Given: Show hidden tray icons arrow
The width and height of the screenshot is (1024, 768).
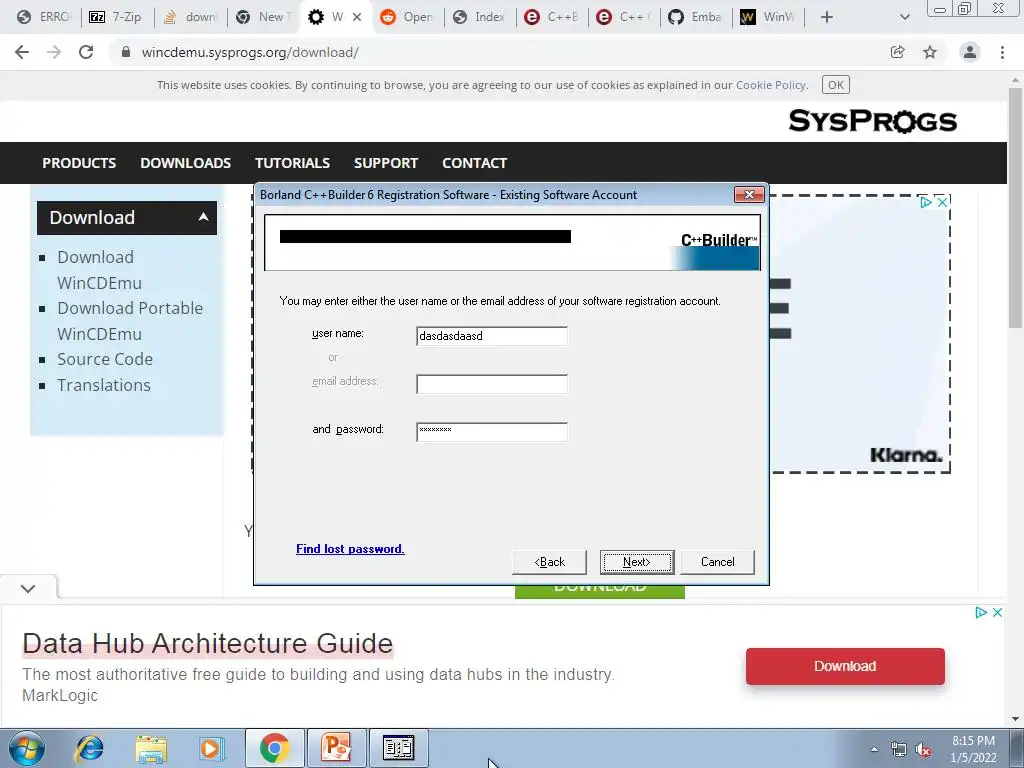Looking at the screenshot, I should pos(874,749).
